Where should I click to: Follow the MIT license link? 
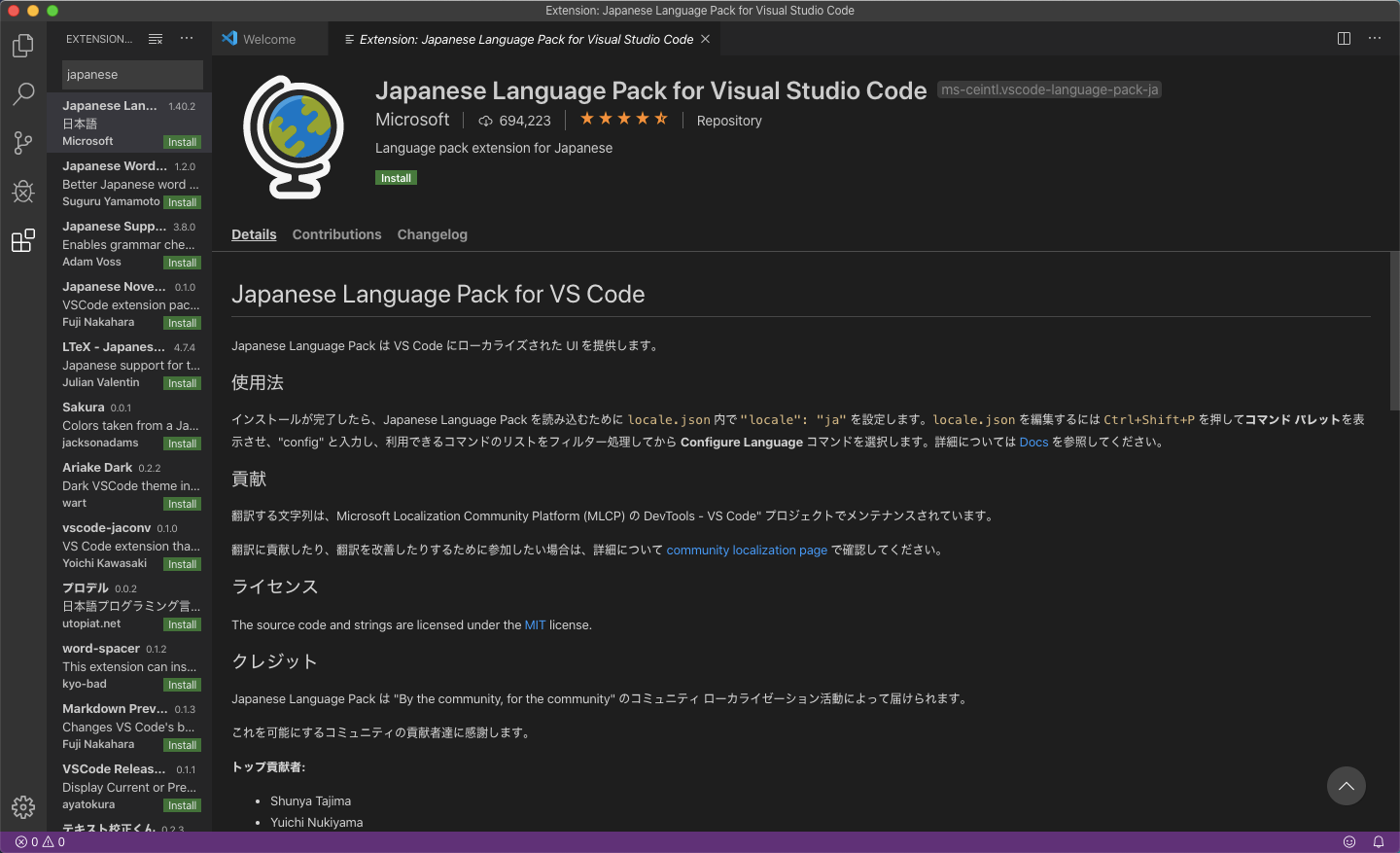click(535, 624)
